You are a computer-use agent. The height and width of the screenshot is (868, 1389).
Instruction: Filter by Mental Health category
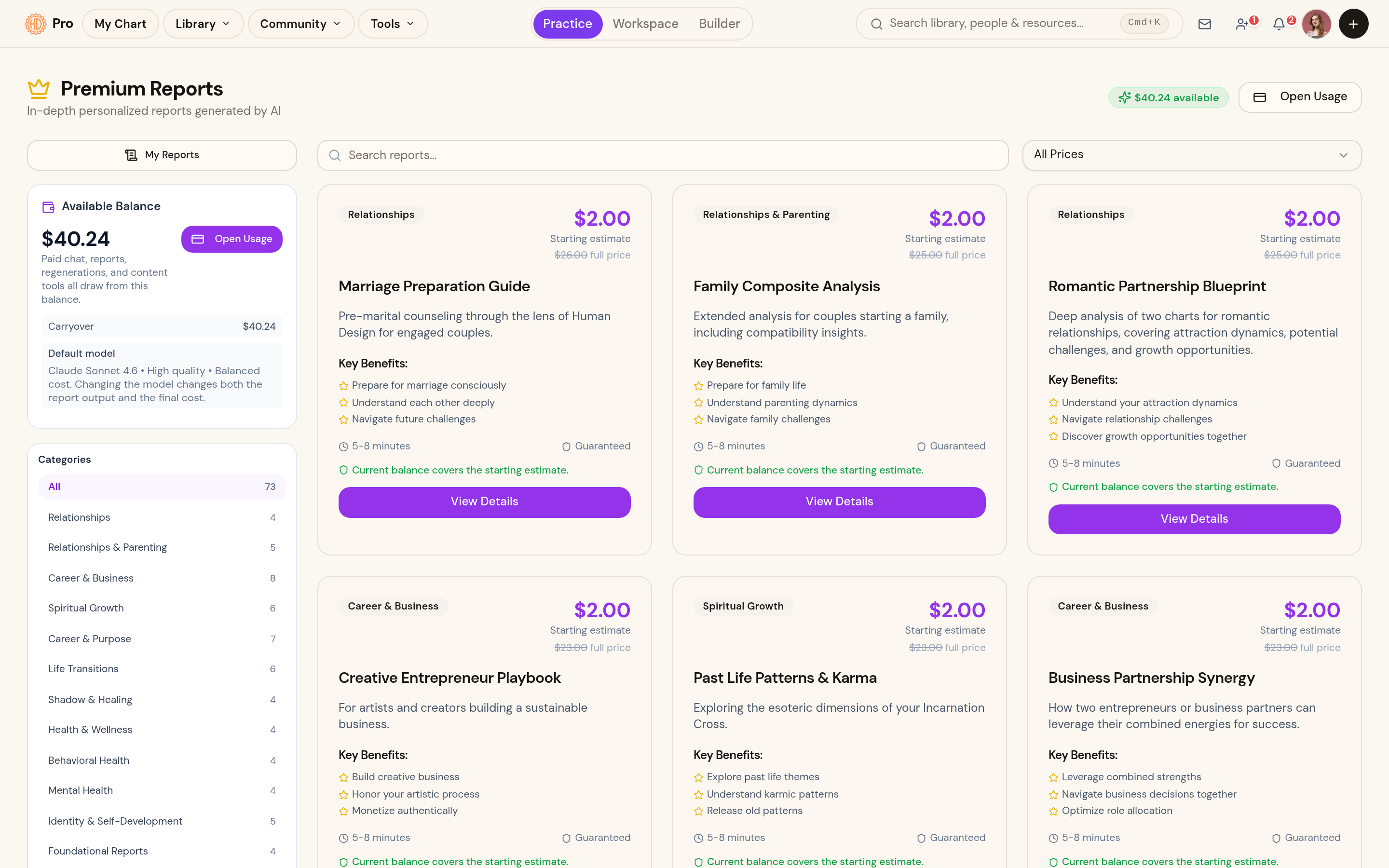(x=162, y=790)
